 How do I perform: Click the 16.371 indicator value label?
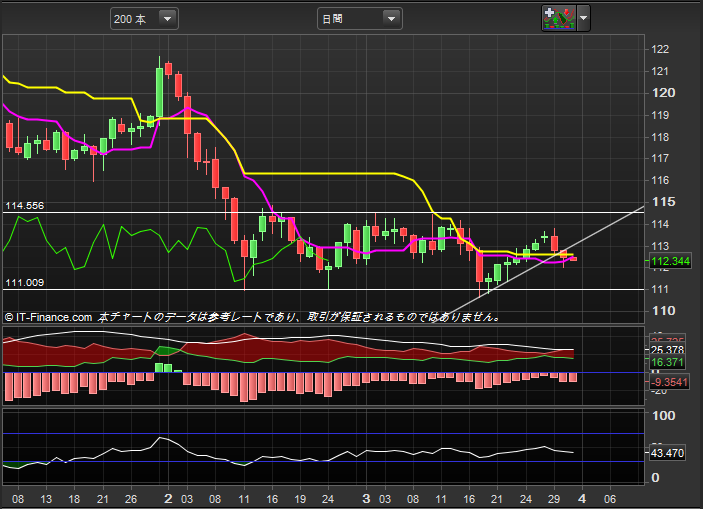coord(667,362)
